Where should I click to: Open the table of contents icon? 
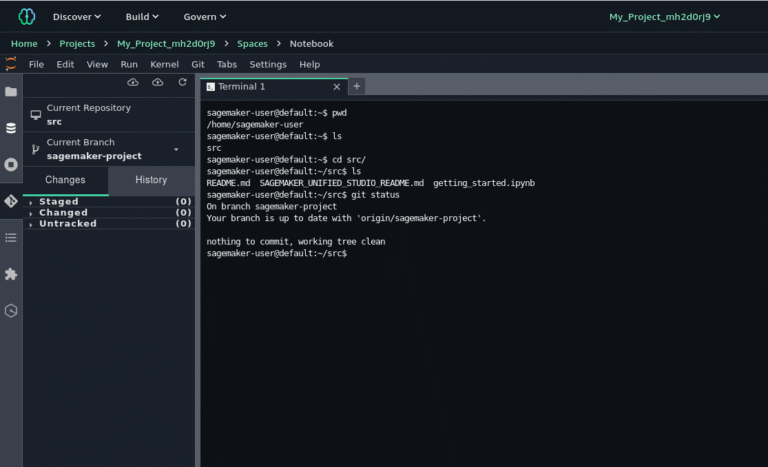[11, 237]
